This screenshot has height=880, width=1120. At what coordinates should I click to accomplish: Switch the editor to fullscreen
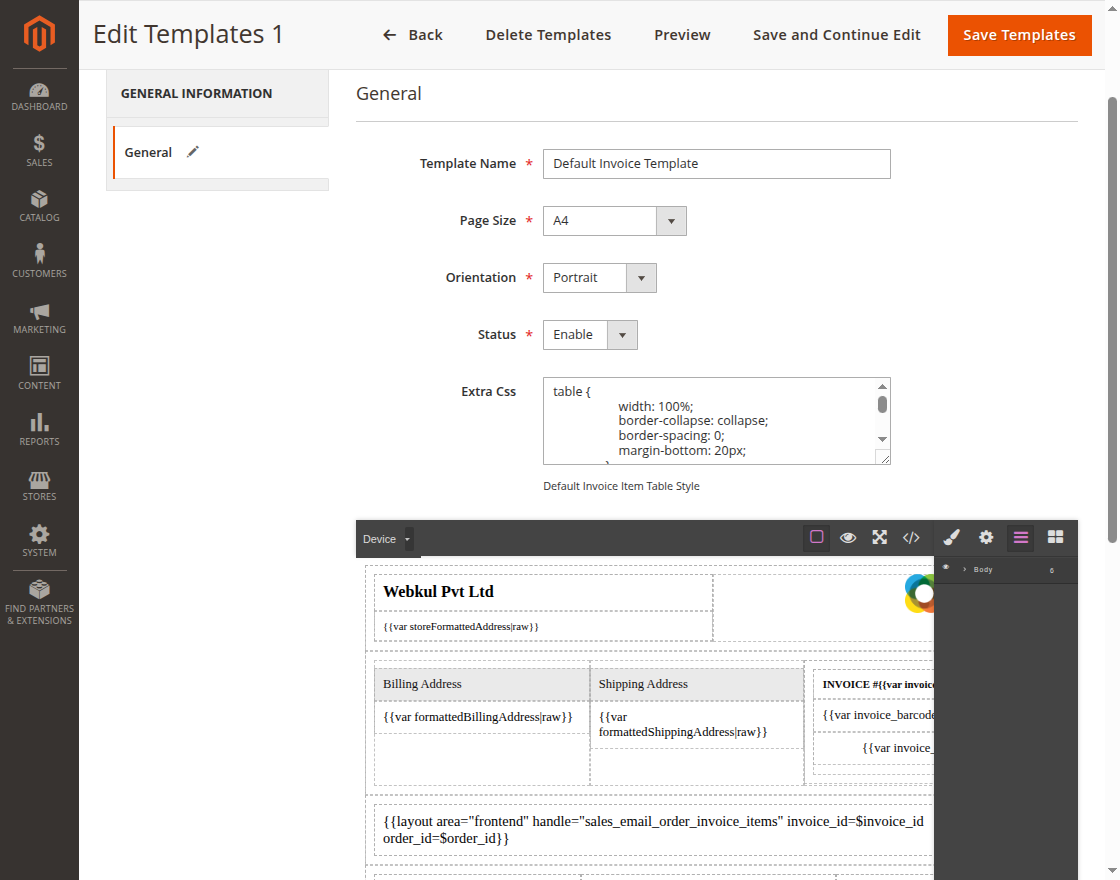click(879, 538)
